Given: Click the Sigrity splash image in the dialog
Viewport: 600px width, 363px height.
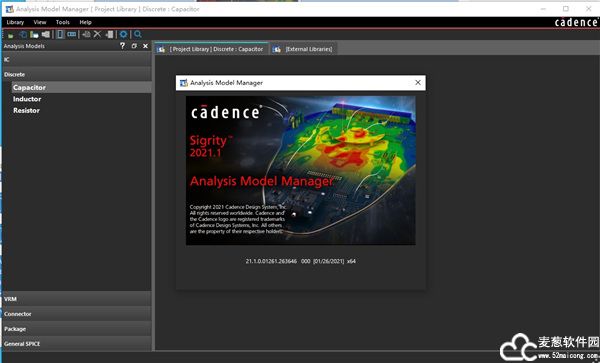Looking at the screenshot, I should pos(301,170).
